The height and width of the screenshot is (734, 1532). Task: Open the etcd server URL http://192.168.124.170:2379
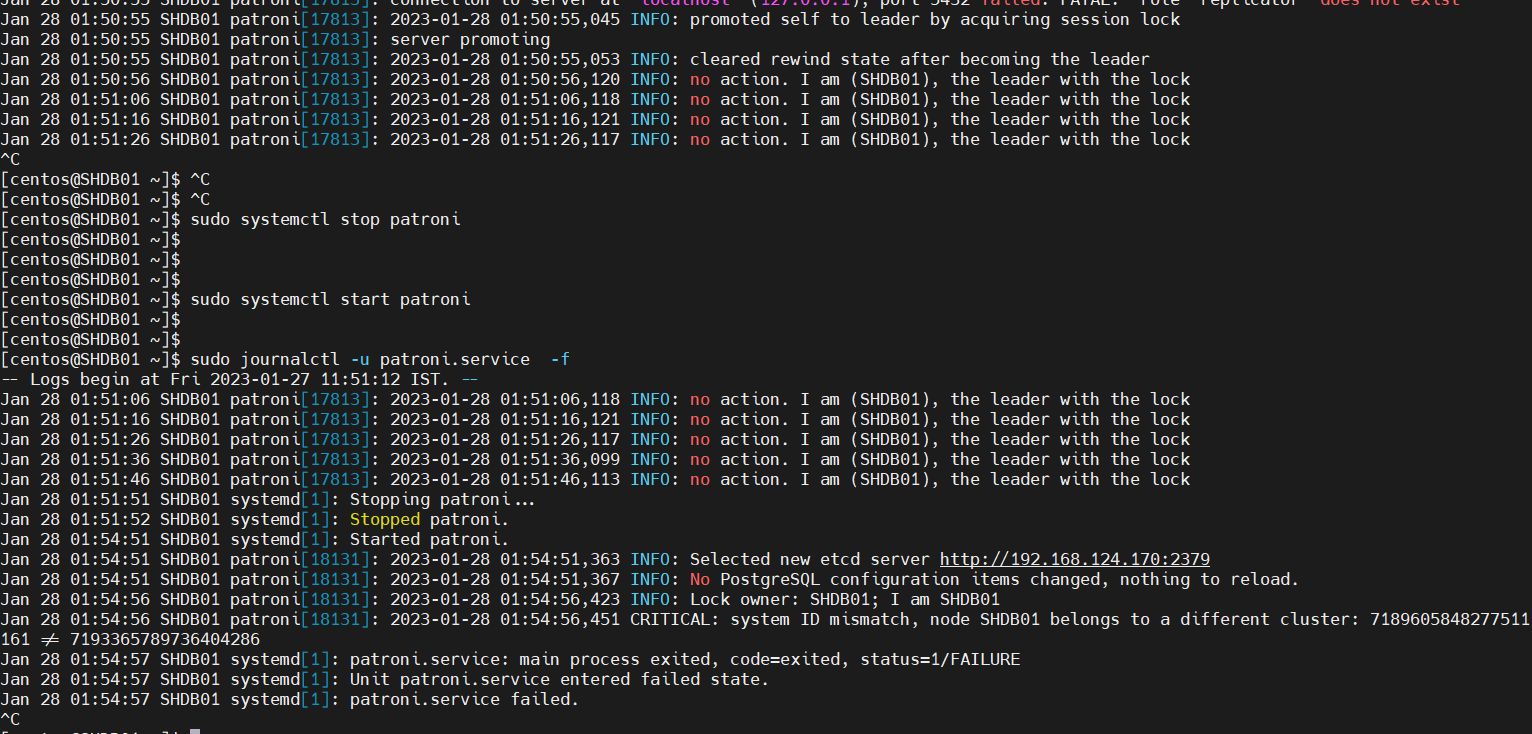[1074, 559]
